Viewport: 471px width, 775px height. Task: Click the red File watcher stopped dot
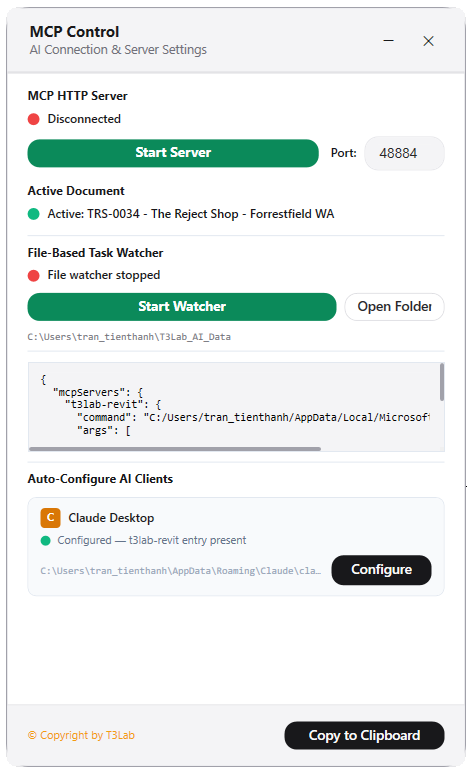click(x=34, y=275)
